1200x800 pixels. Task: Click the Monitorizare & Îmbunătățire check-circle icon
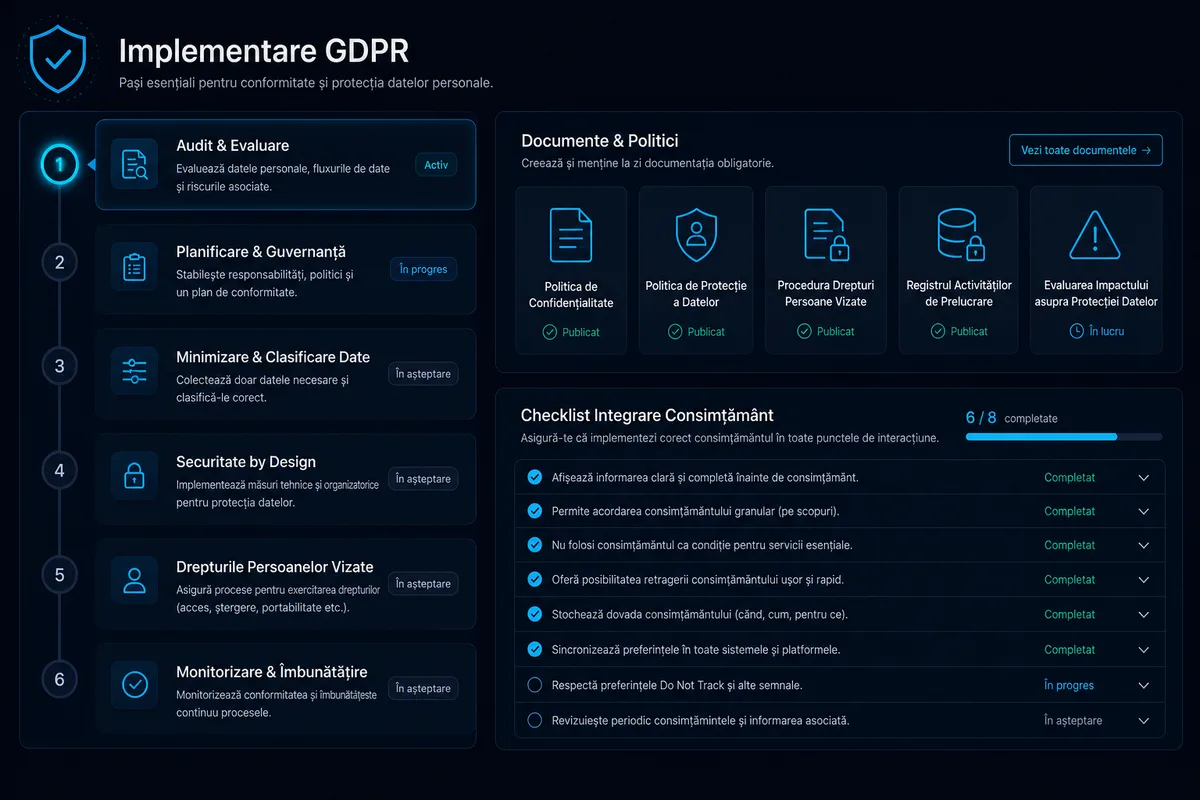click(x=134, y=684)
